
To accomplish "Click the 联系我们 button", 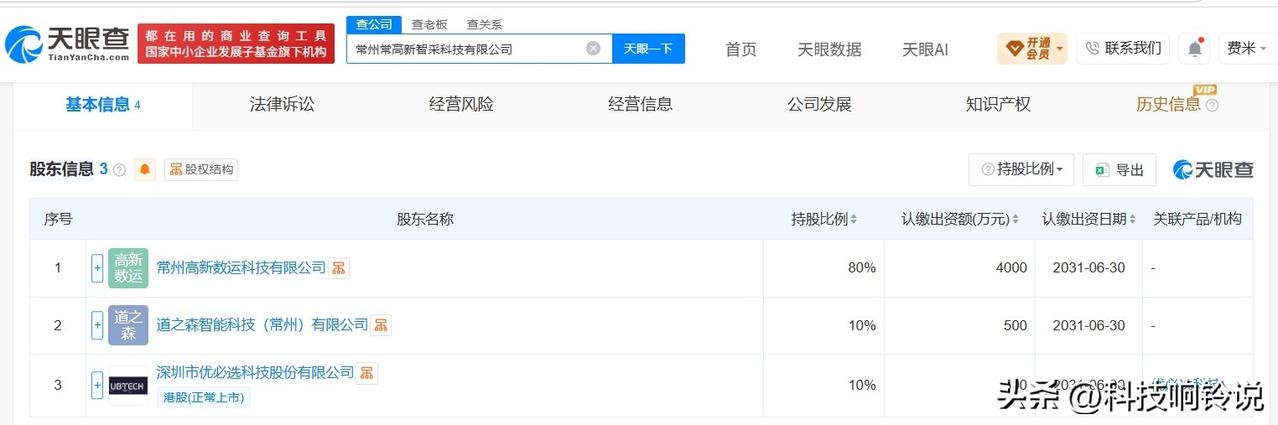I will pos(1123,48).
